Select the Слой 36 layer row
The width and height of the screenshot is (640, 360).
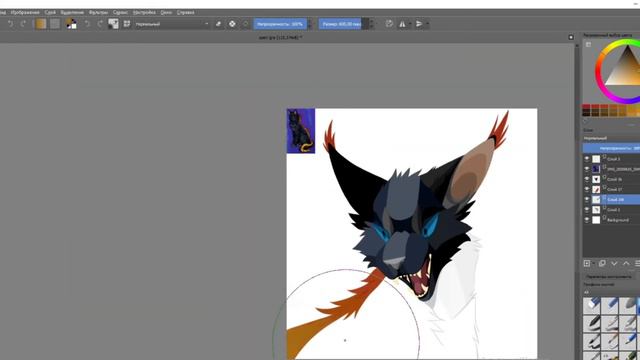(x=611, y=179)
